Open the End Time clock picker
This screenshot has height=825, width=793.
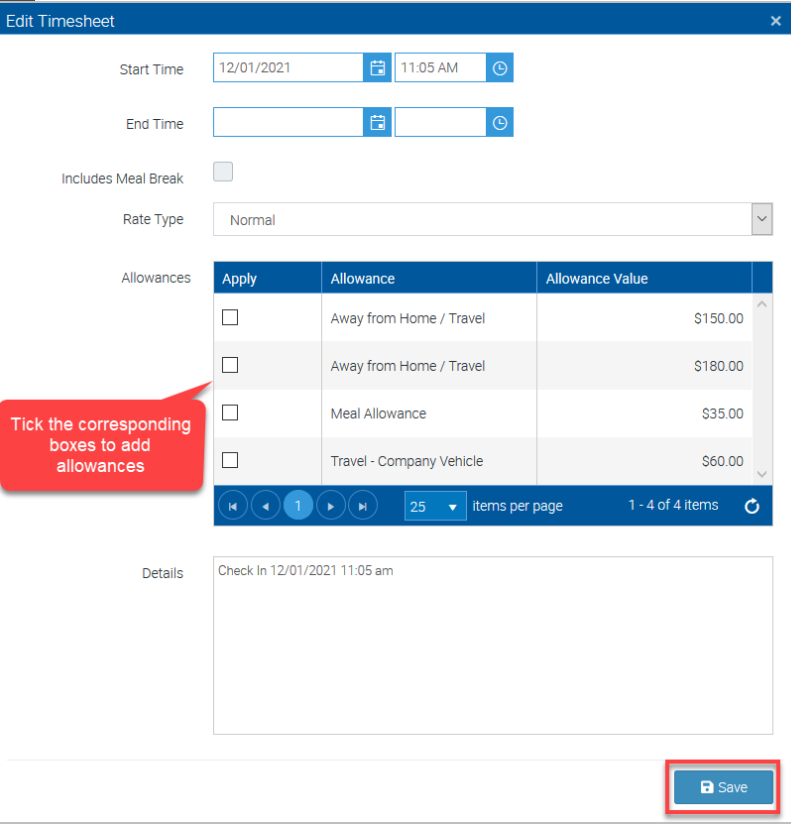pos(500,123)
